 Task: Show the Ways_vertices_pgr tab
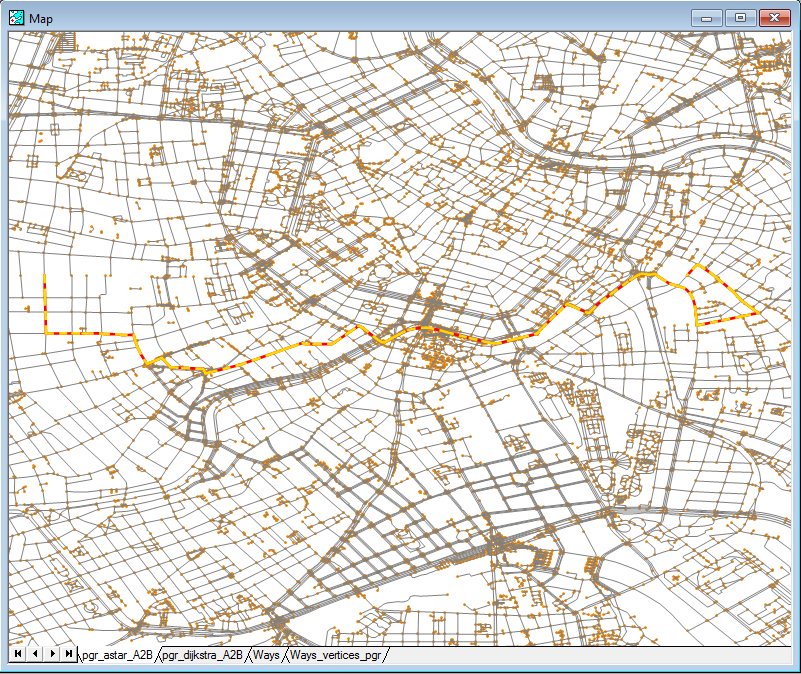[335, 655]
